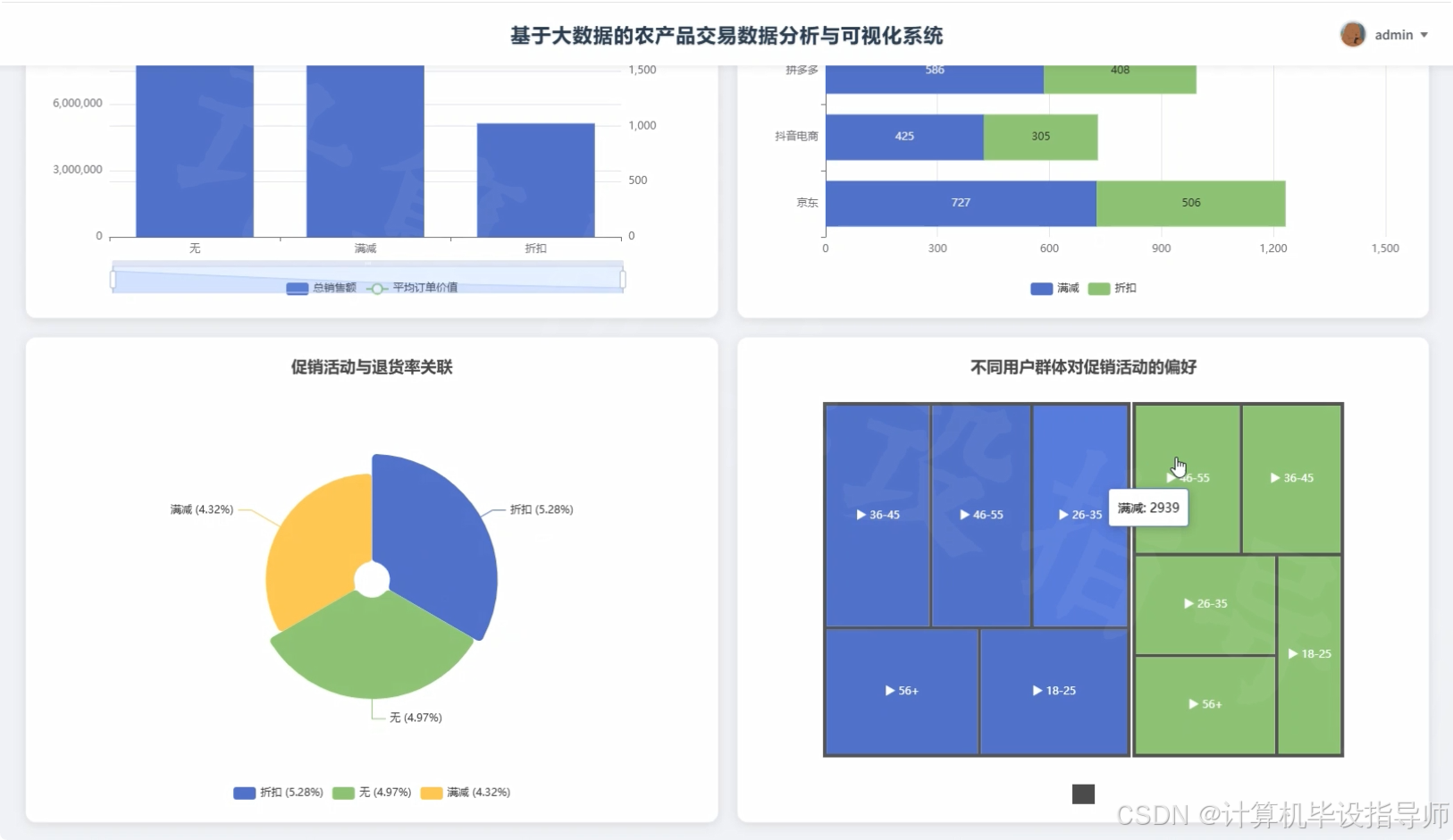1453x840 pixels.
Task: Expand the blue 36-45 treemap cell
Action: (878, 516)
